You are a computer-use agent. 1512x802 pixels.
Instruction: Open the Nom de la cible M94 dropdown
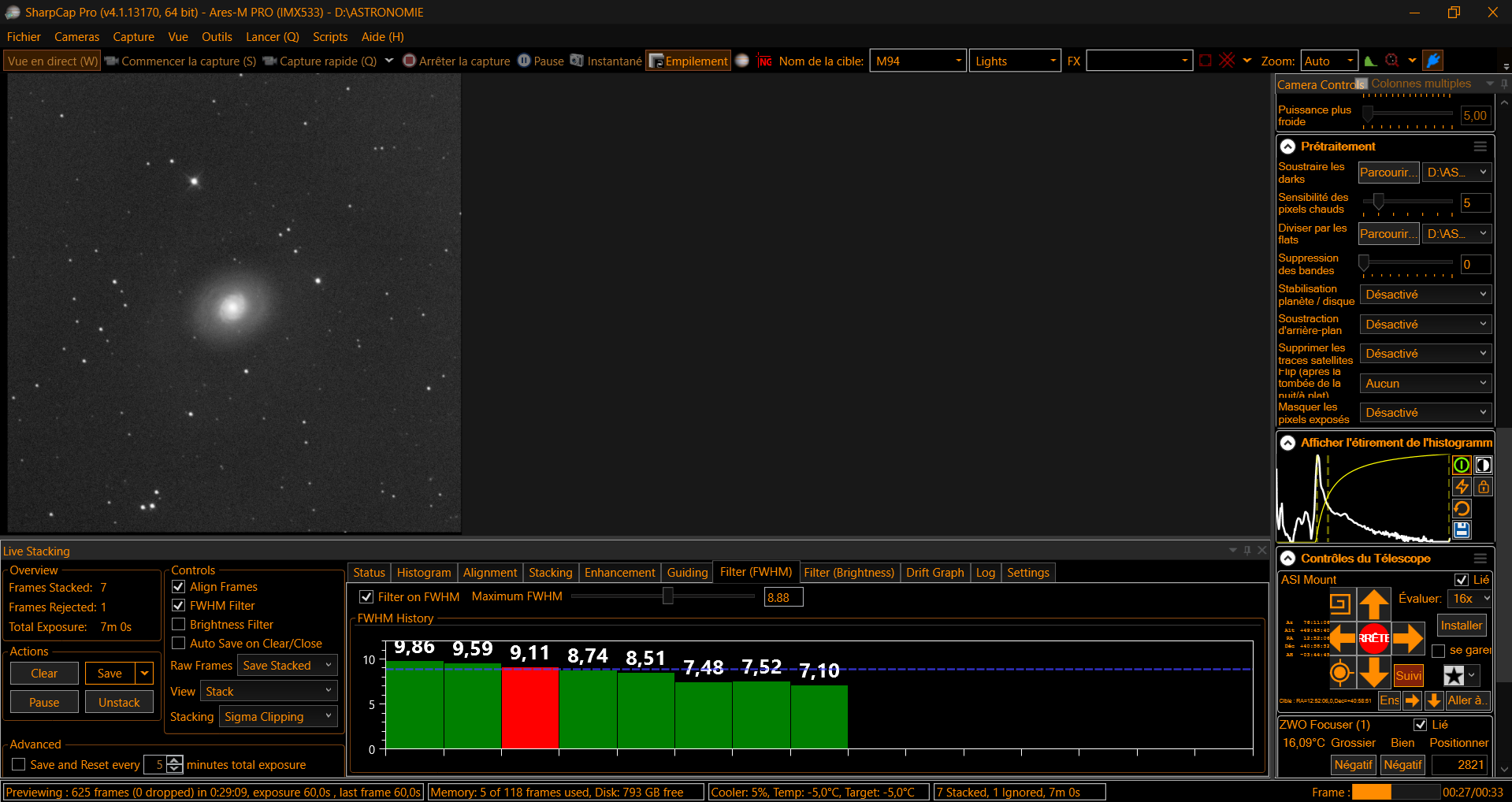tap(918, 61)
